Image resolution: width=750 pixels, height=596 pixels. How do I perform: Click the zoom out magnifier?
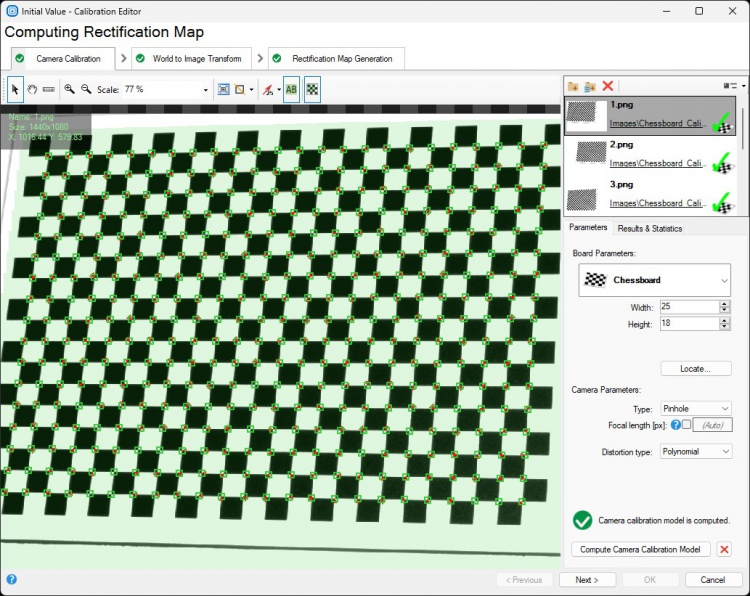pos(86,89)
